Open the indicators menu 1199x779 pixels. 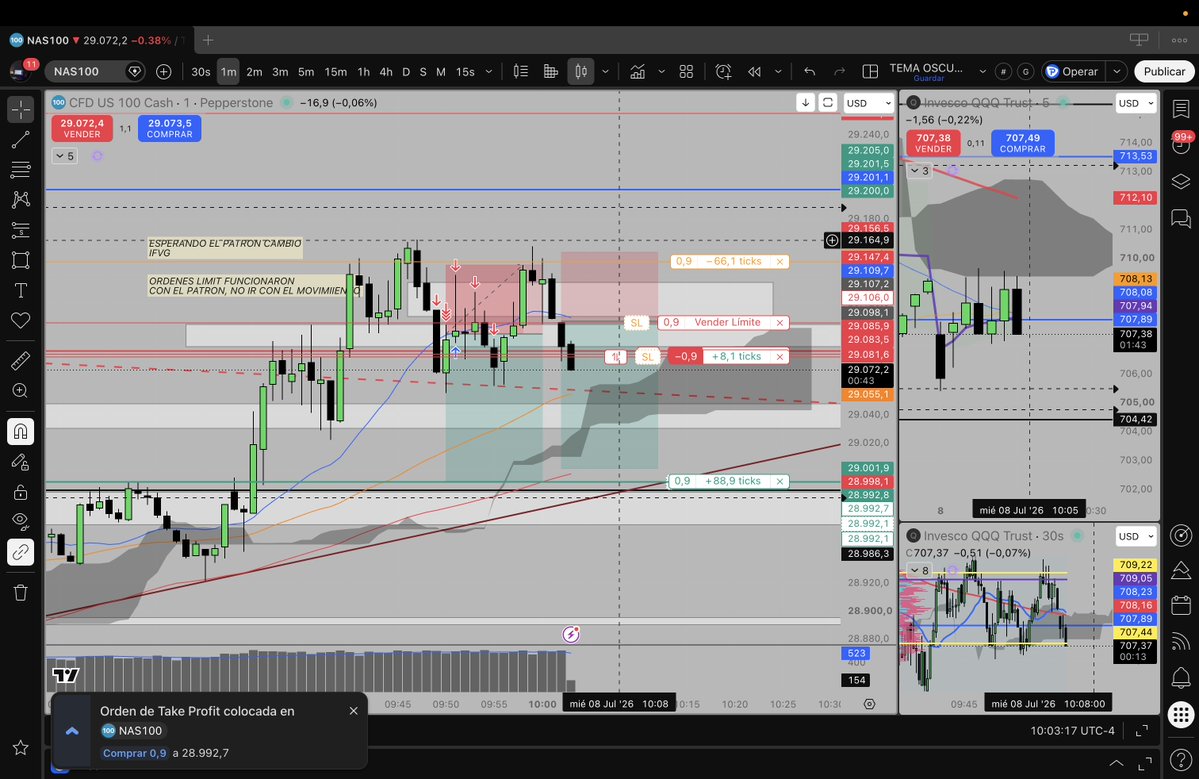click(637, 72)
